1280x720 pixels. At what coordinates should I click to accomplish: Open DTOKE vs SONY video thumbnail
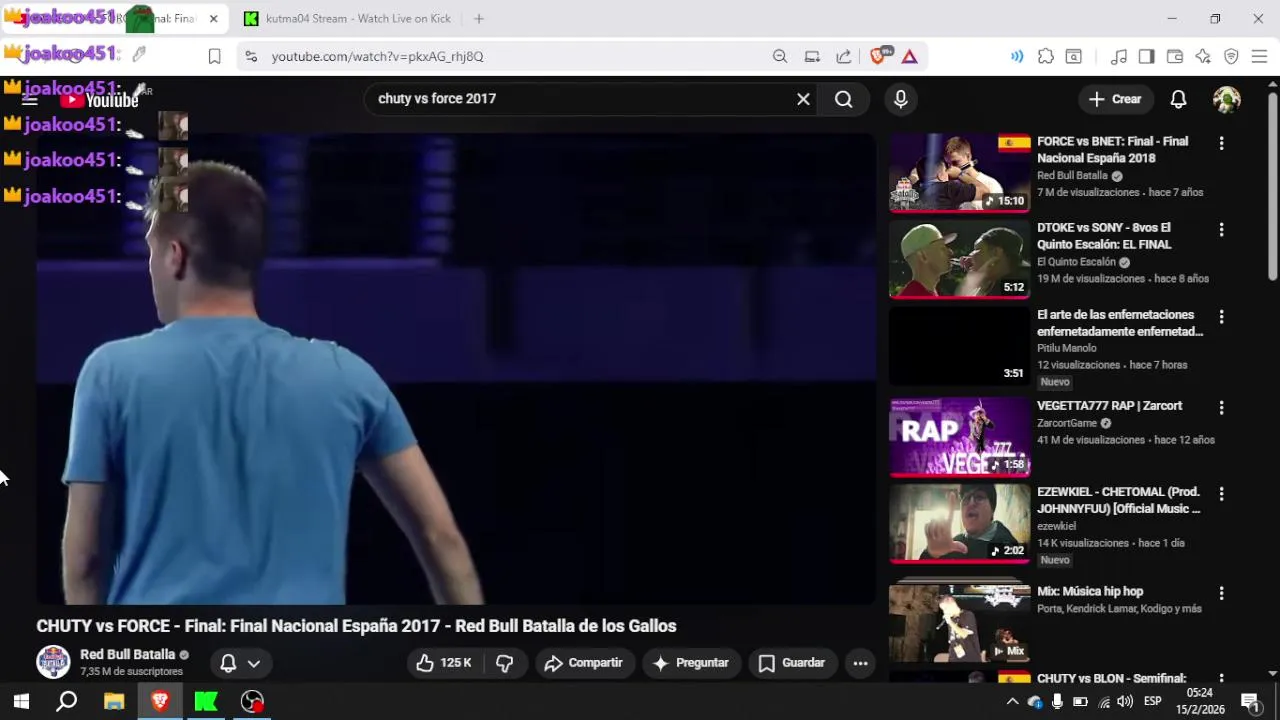coord(959,260)
